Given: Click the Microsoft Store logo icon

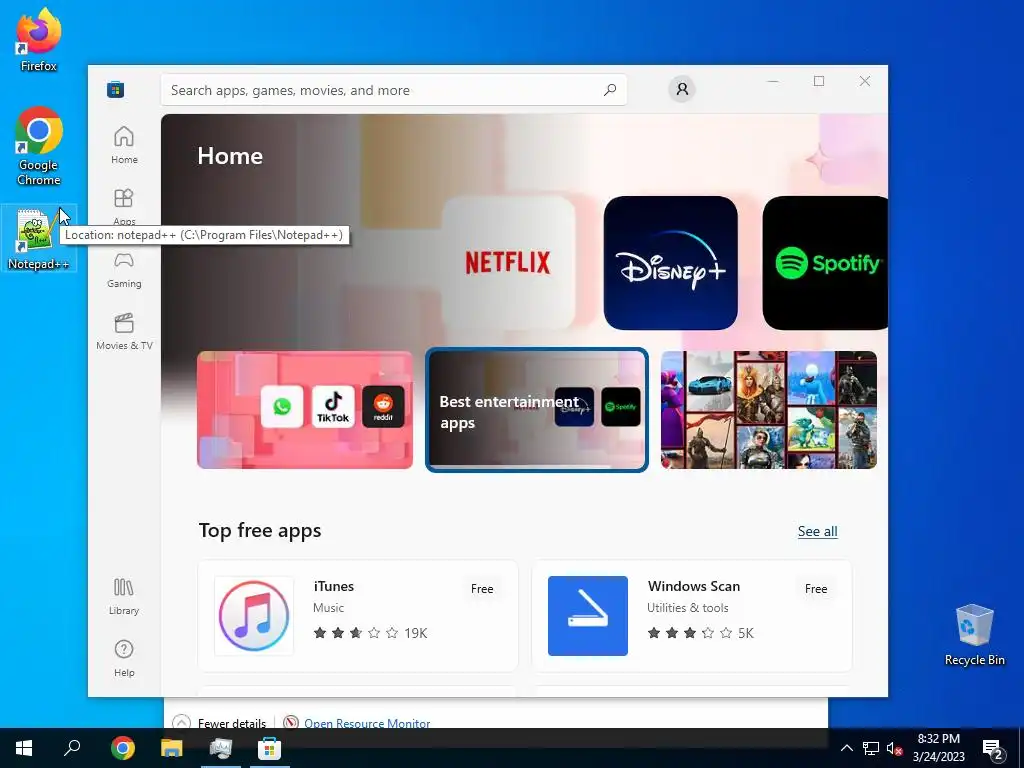Looking at the screenshot, I should pos(116,89).
